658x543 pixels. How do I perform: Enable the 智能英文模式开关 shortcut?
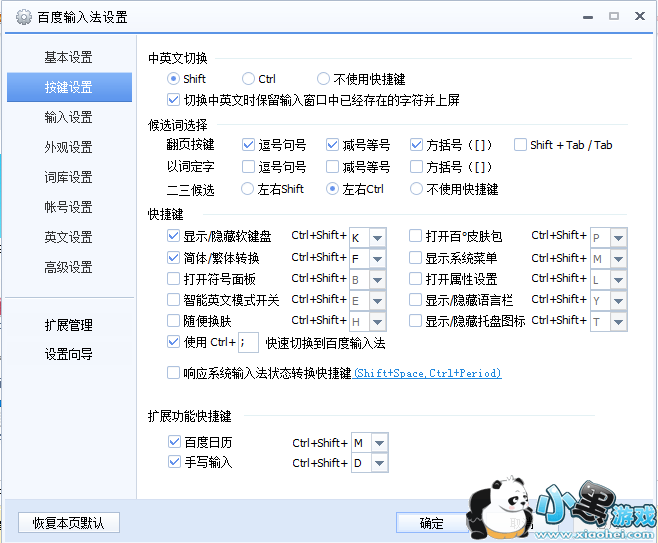pos(173,300)
